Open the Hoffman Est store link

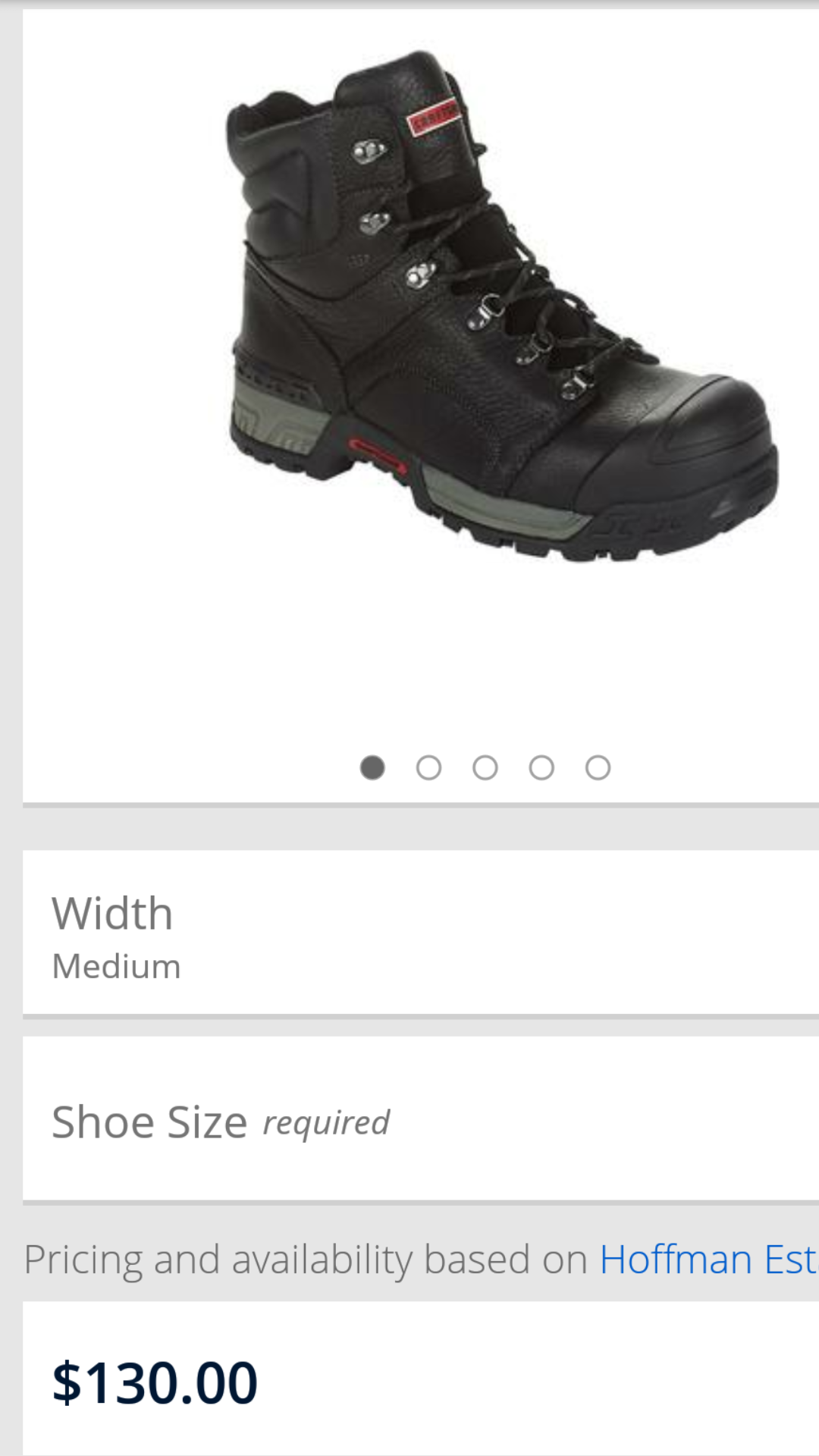click(708, 1260)
